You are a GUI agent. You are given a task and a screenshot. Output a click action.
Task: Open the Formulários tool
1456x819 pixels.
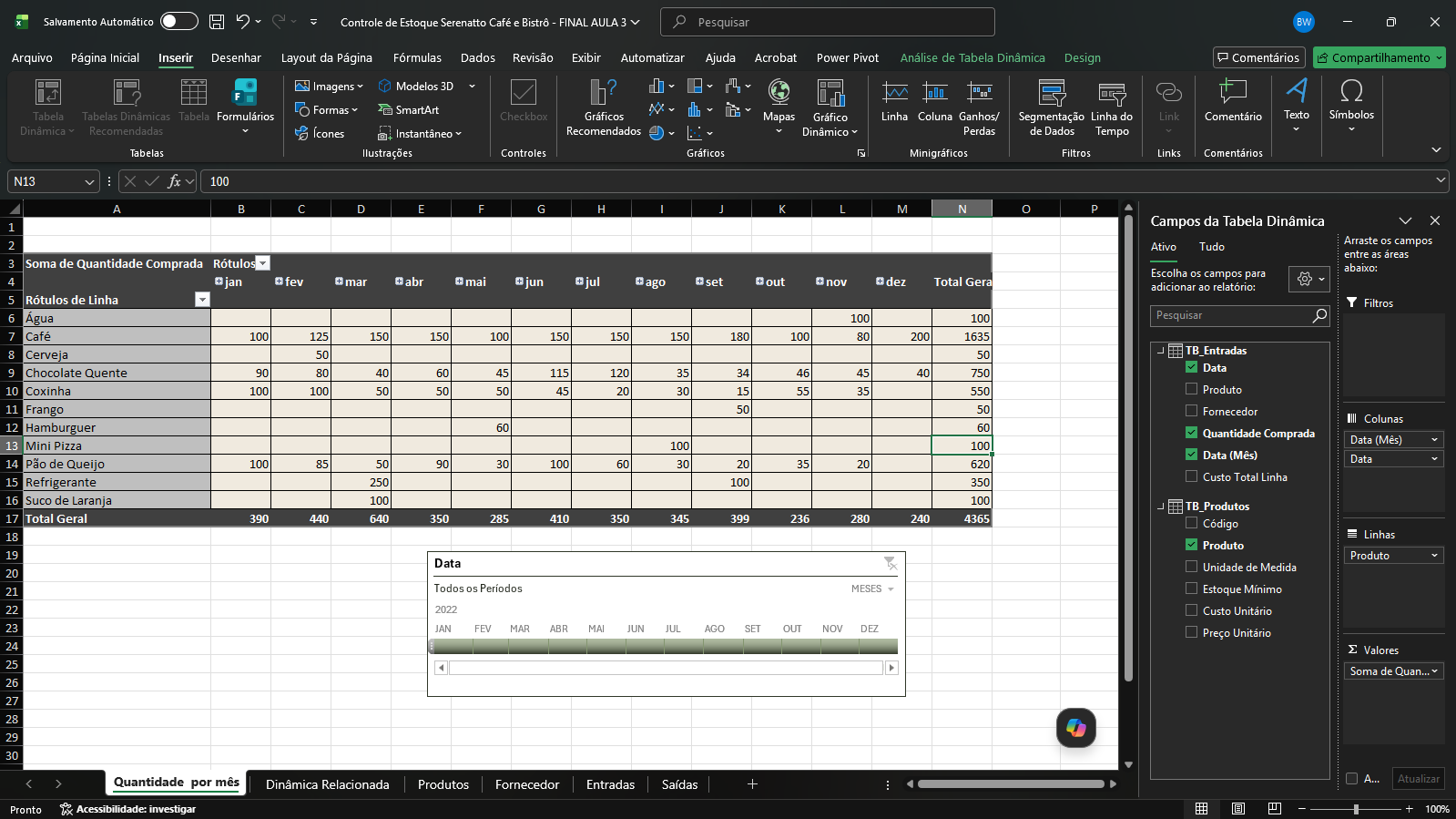point(245,107)
